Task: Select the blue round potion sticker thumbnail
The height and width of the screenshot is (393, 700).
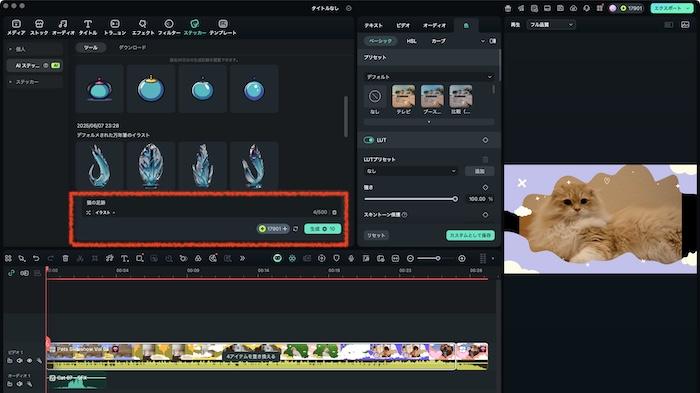Action: [254, 89]
